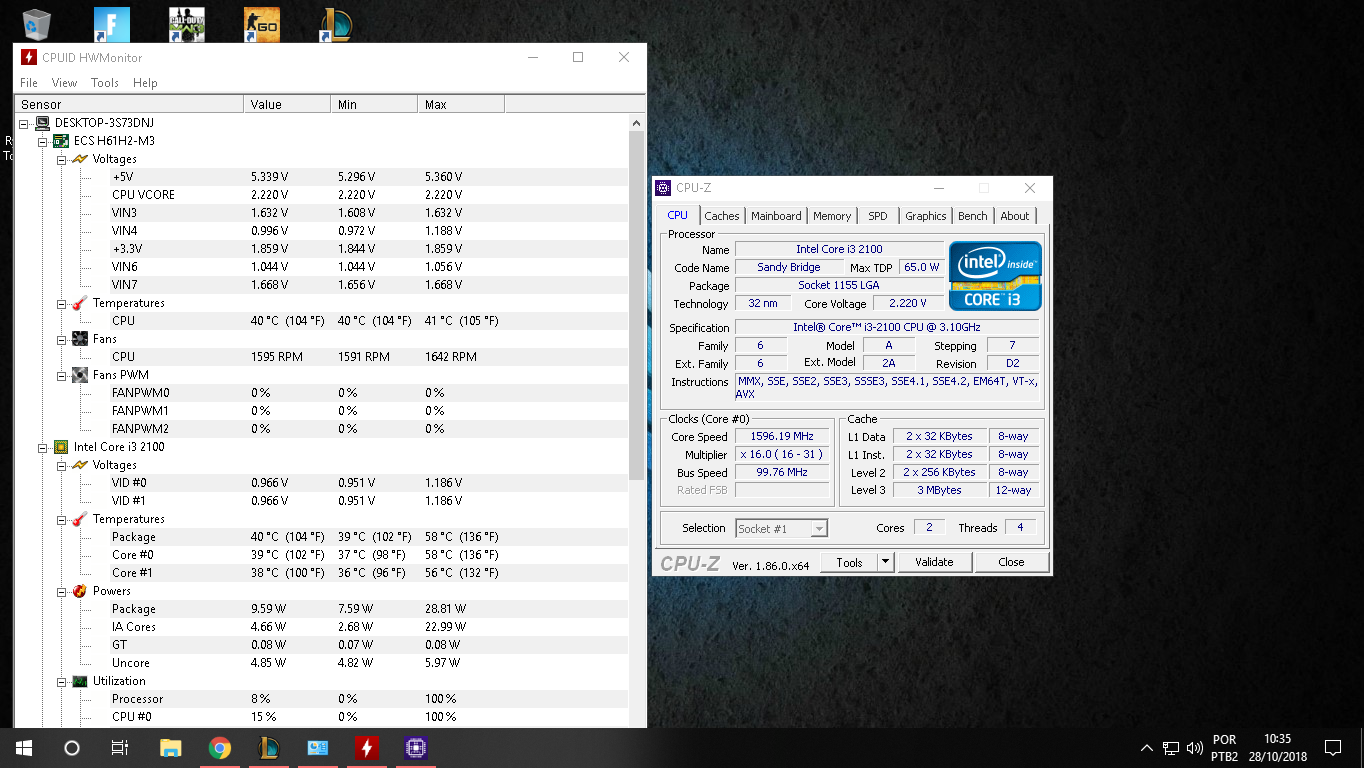This screenshot has width=1364, height=768.
Task: Collapse the DESKTOP-3S73DNJ tree node
Action: point(23,123)
